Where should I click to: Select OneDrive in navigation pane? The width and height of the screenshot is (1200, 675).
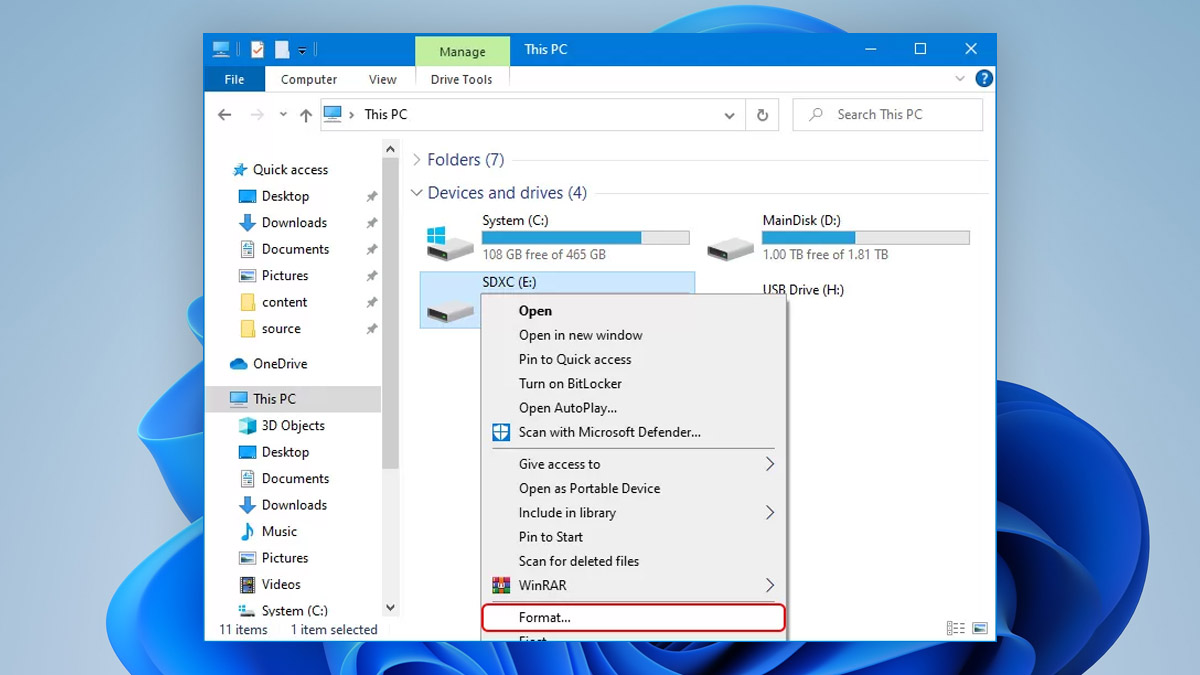[280, 364]
